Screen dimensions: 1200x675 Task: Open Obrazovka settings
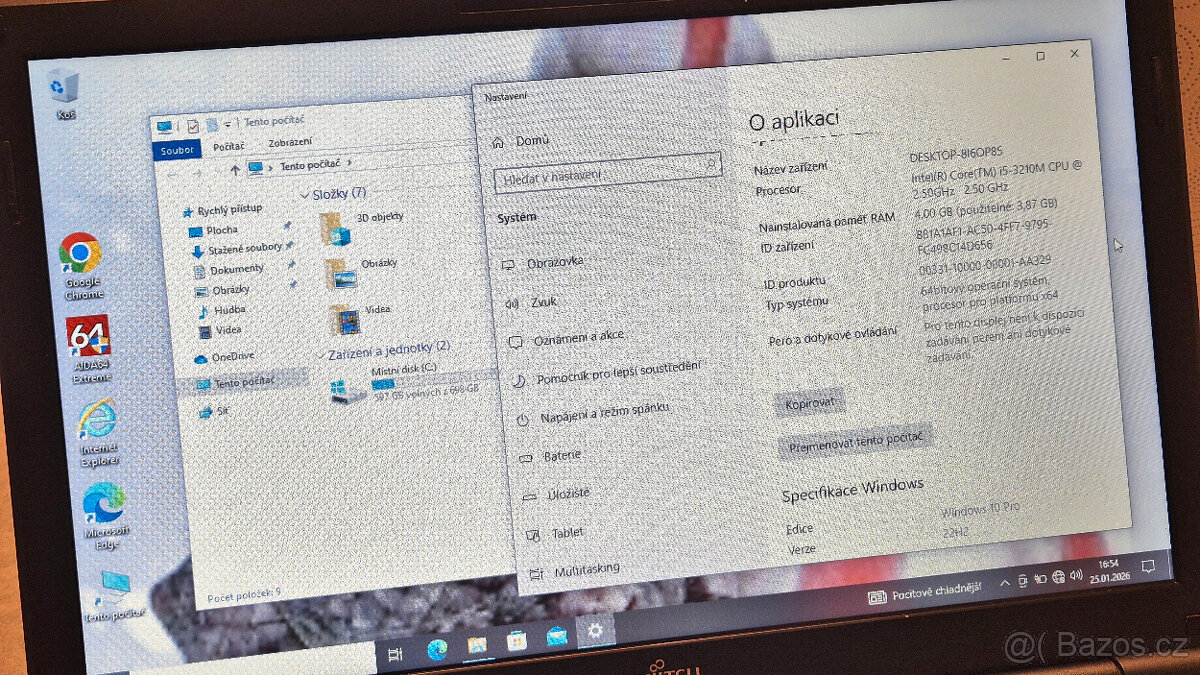coord(543,261)
